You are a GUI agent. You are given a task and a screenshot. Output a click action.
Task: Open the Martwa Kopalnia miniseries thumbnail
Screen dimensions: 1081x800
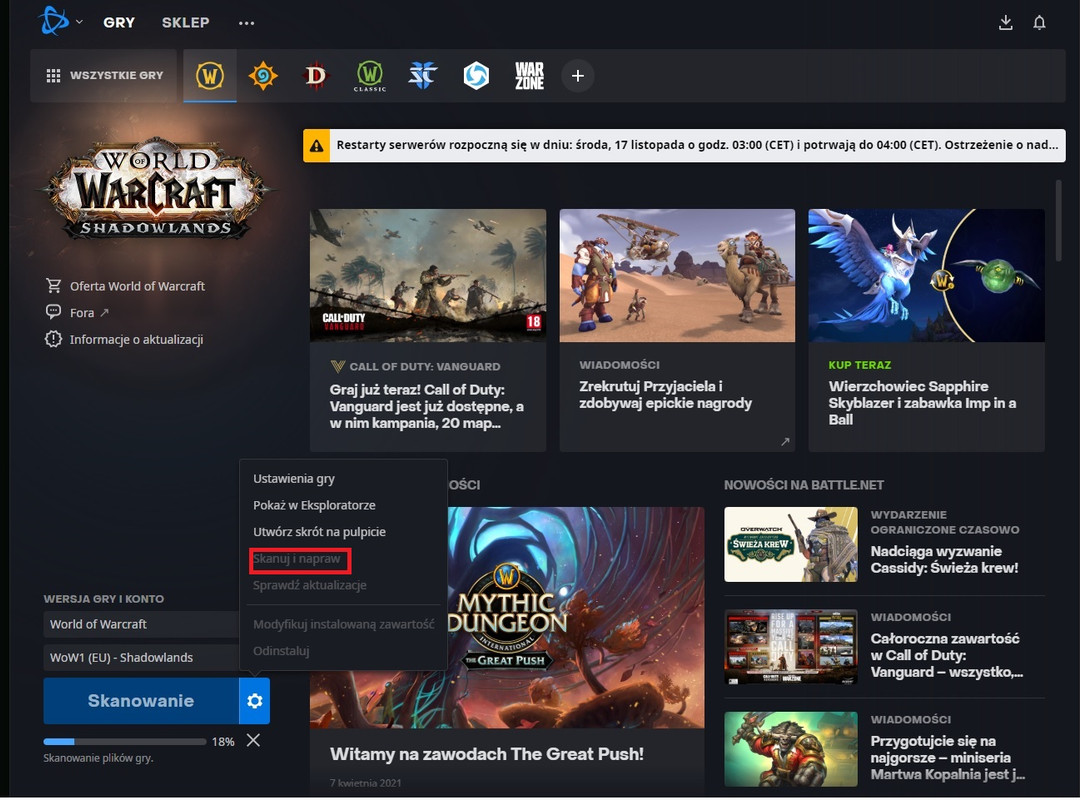coord(791,749)
